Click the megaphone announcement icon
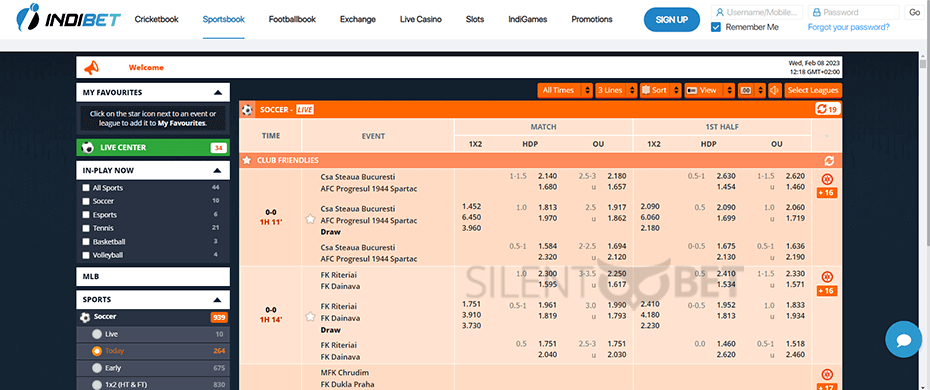Viewport: 930px width, 390px height. [91, 68]
